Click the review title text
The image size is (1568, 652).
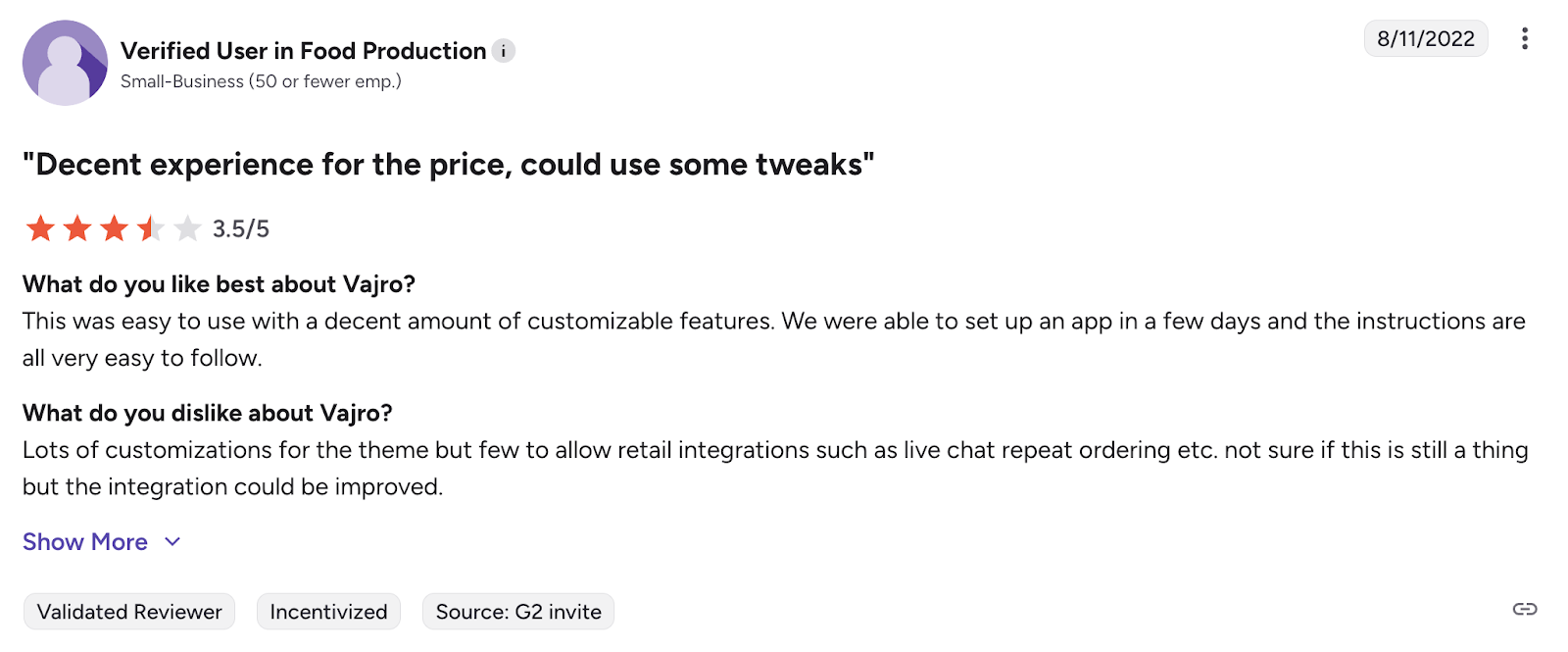[449, 164]
